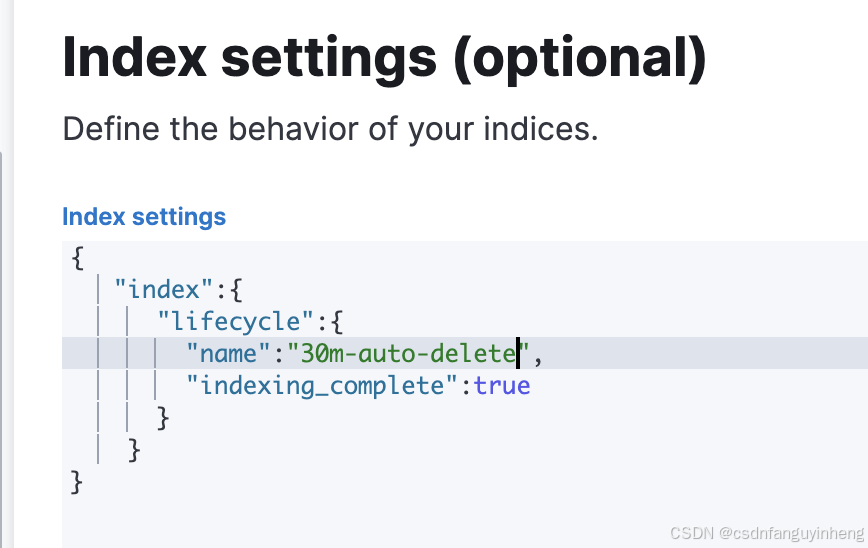This screenshot has height=548, width=868.
Task: Click the Index settings label link
Action: [144, 216]
